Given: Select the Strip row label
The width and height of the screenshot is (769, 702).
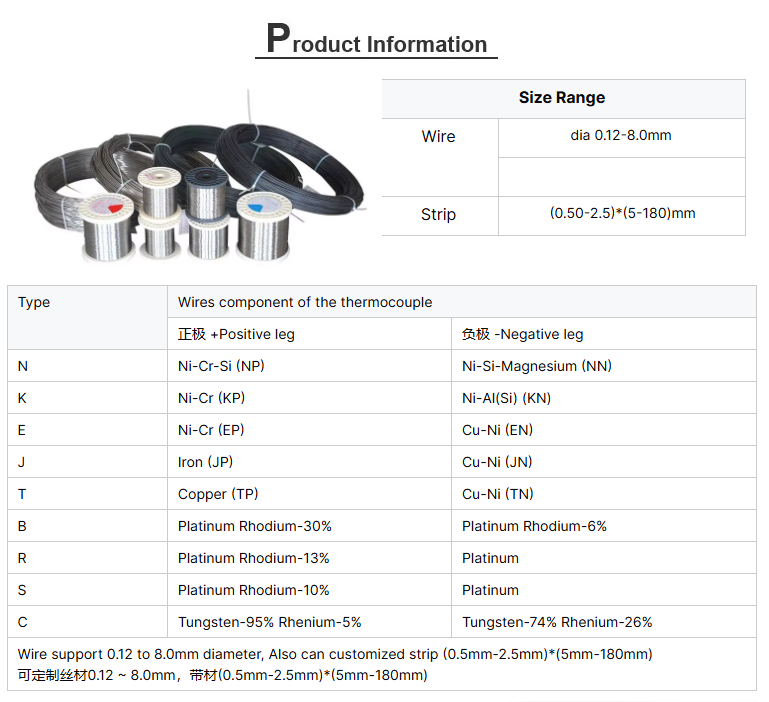Looking at the screenshot, I should coord(438,214).
